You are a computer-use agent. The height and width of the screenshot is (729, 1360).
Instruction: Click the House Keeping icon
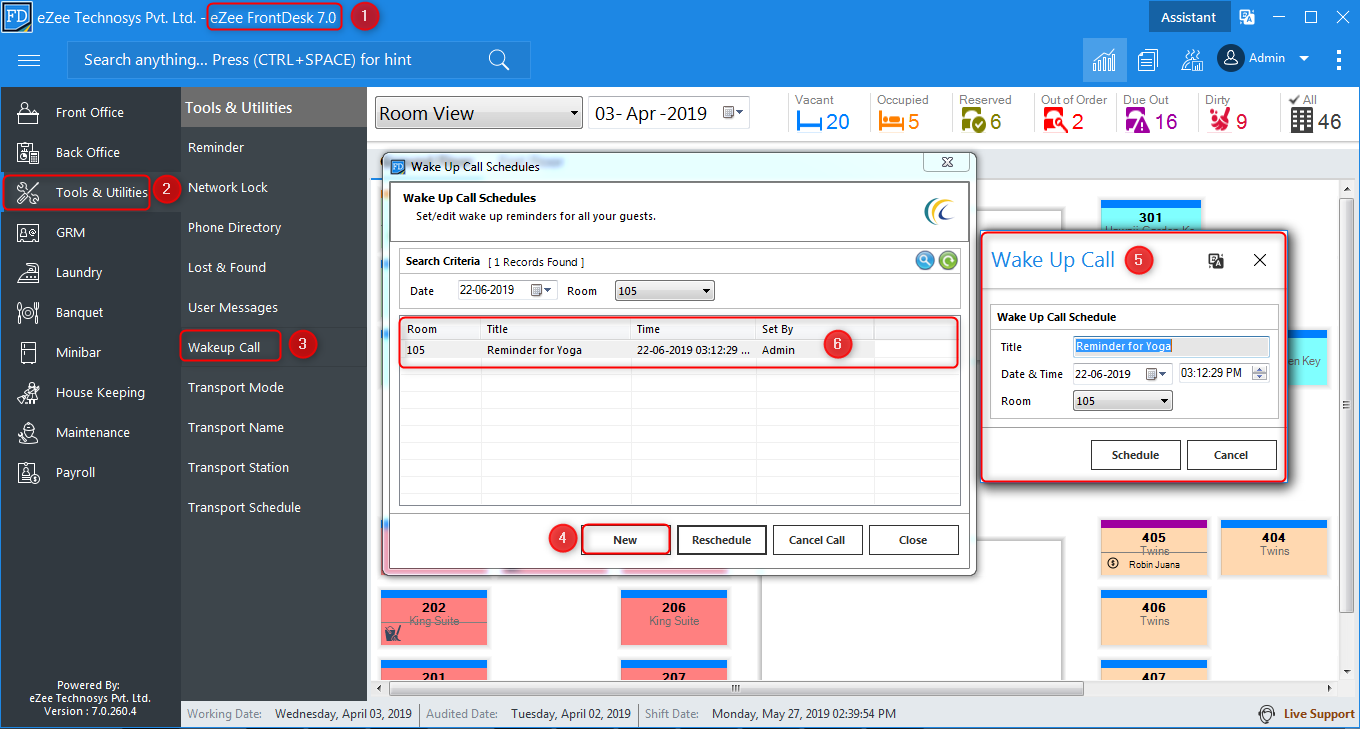(28, 392)
